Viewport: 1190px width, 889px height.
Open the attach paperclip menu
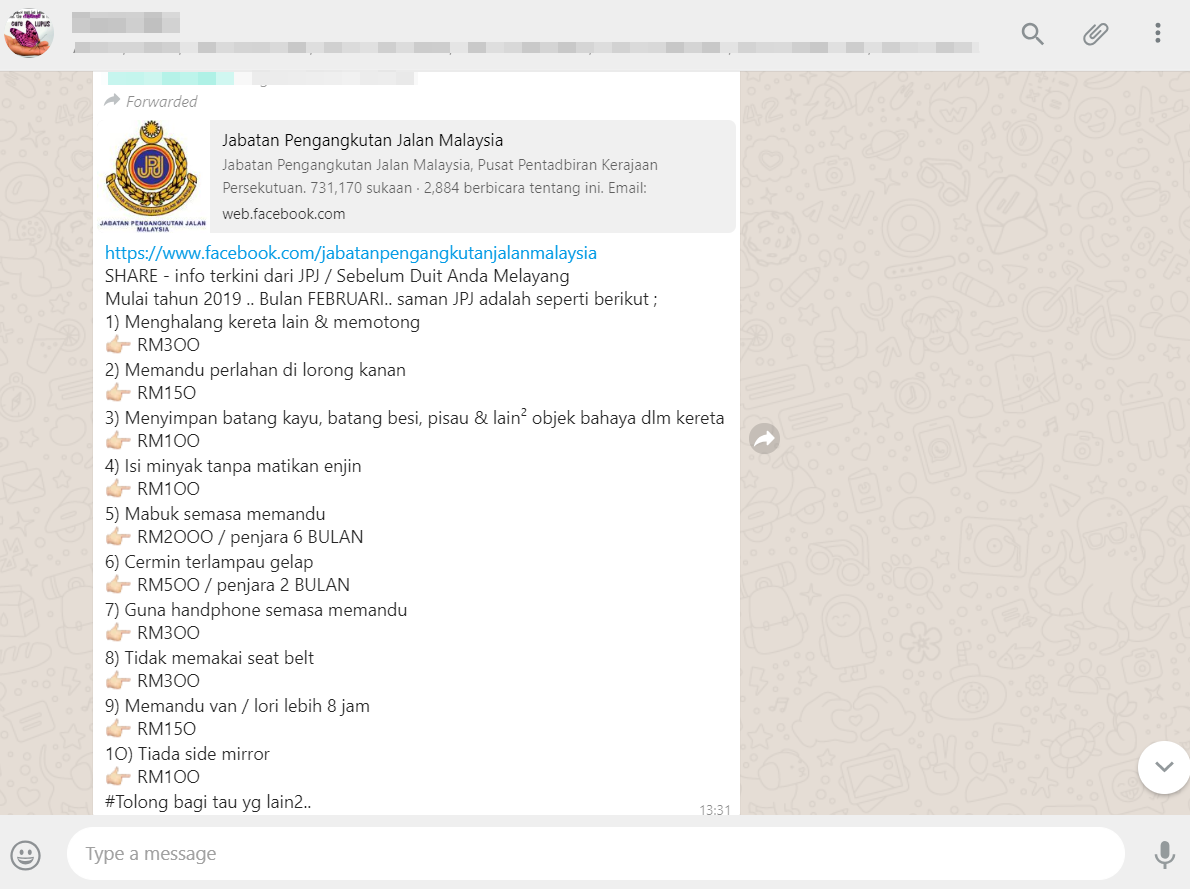click(1095, 33)
